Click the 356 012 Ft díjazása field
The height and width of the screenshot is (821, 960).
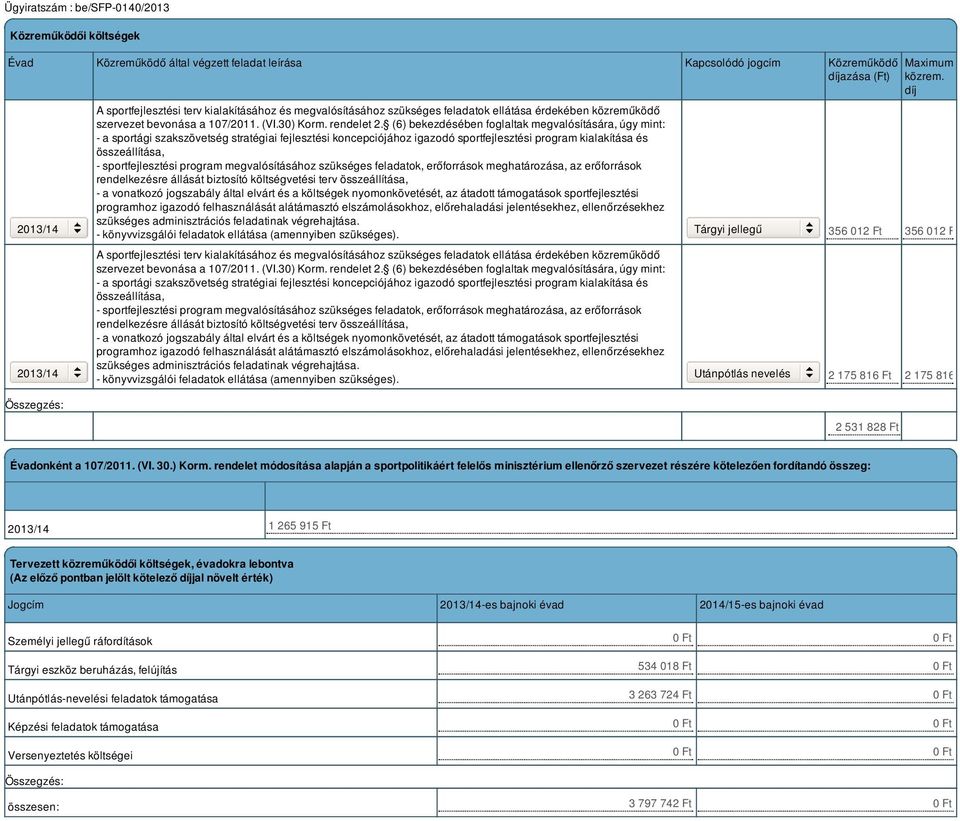point(863,231)
